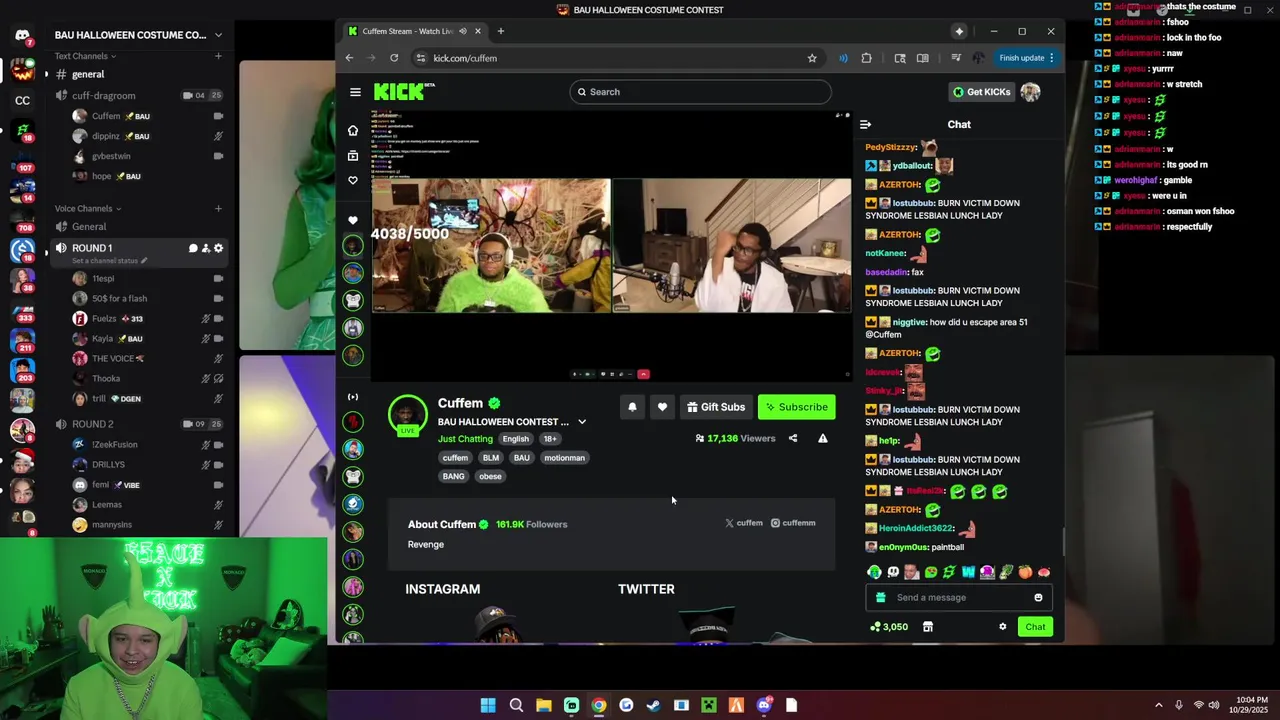Open the cuffem X profile link

click(x=743, y=523)
